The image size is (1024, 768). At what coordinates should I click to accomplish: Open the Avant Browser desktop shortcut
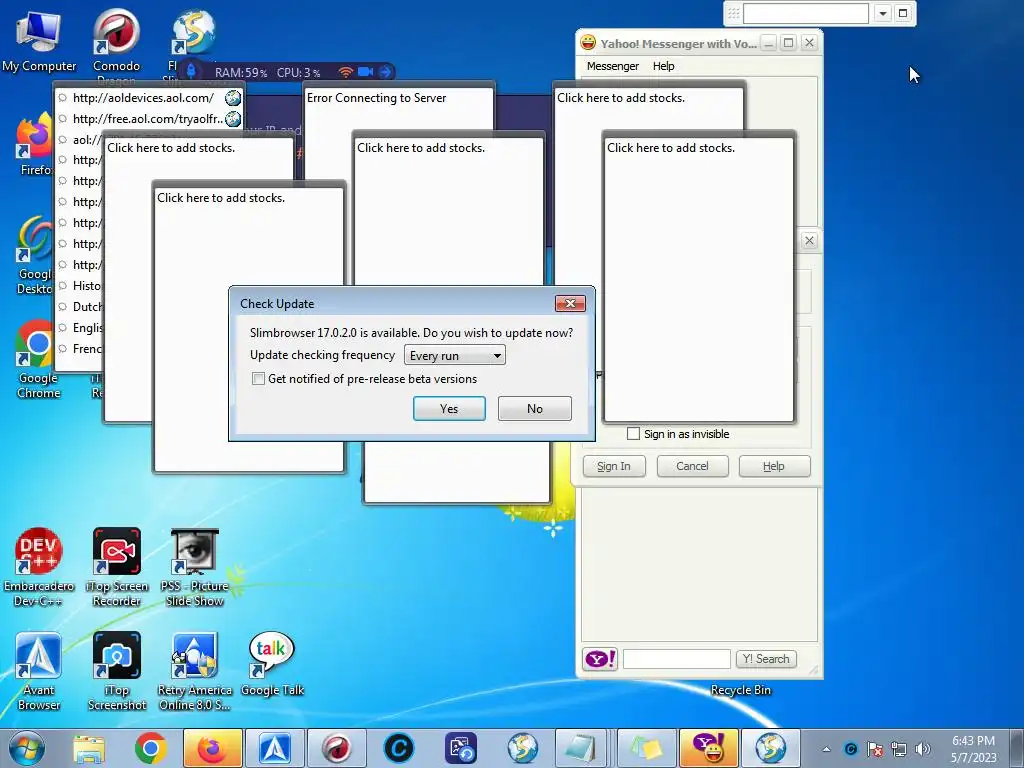[39, 671]
